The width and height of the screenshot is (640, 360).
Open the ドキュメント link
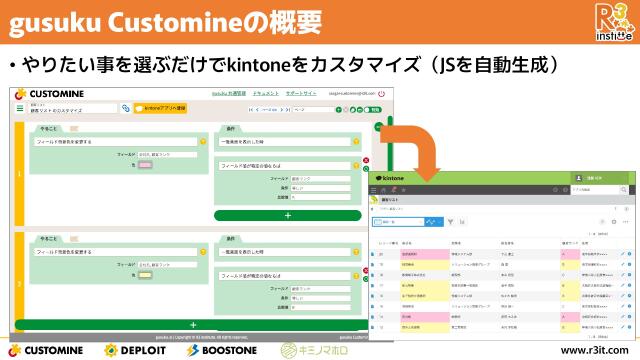(x=266, y=93)
